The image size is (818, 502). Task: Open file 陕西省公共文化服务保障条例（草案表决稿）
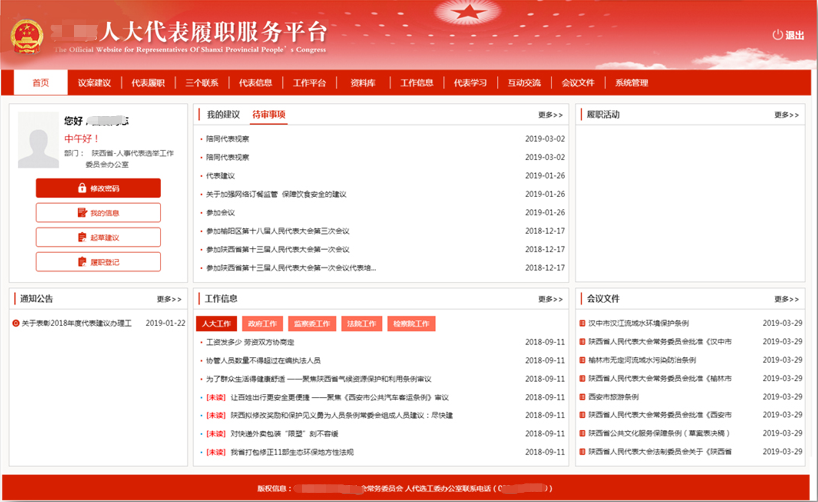tap(659, 433)
